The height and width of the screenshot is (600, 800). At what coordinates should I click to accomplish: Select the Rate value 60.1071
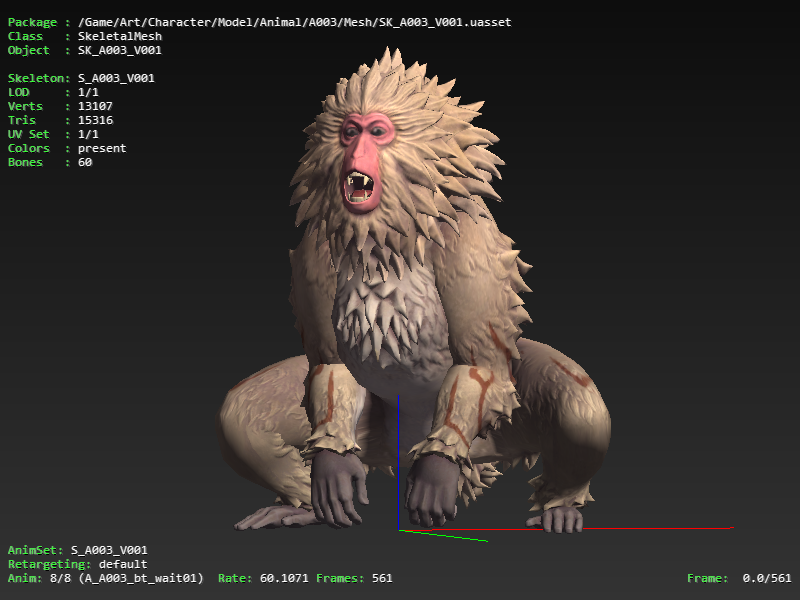pos(284,579)
